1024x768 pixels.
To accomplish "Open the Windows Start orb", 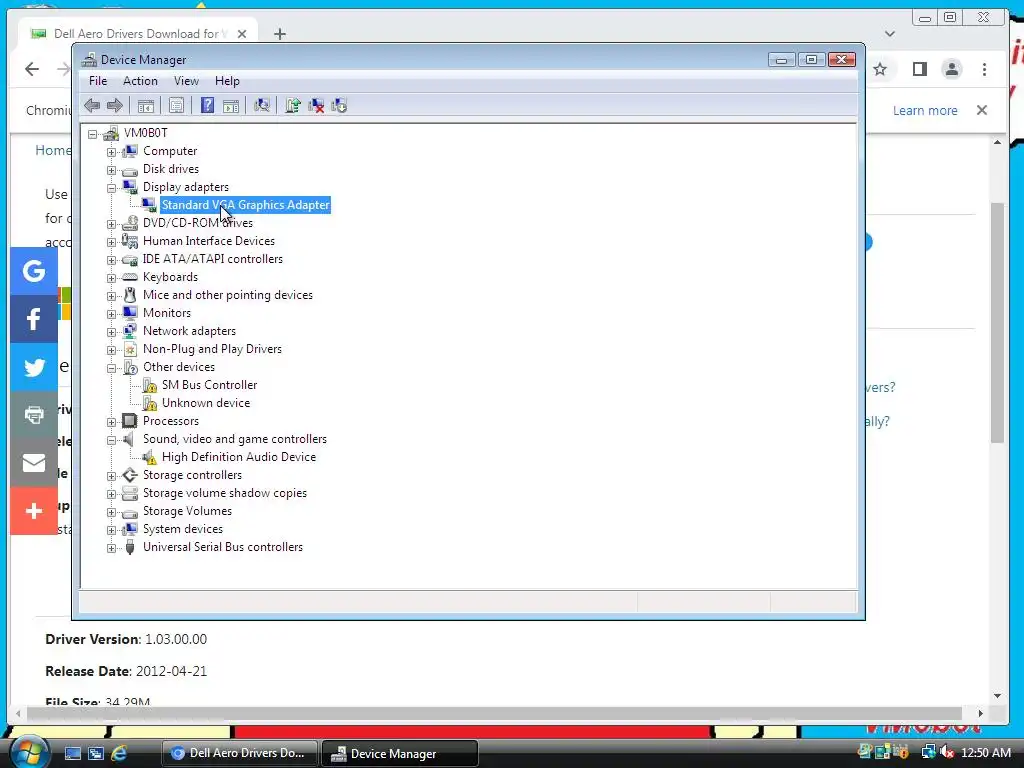I will pos(29,752).
